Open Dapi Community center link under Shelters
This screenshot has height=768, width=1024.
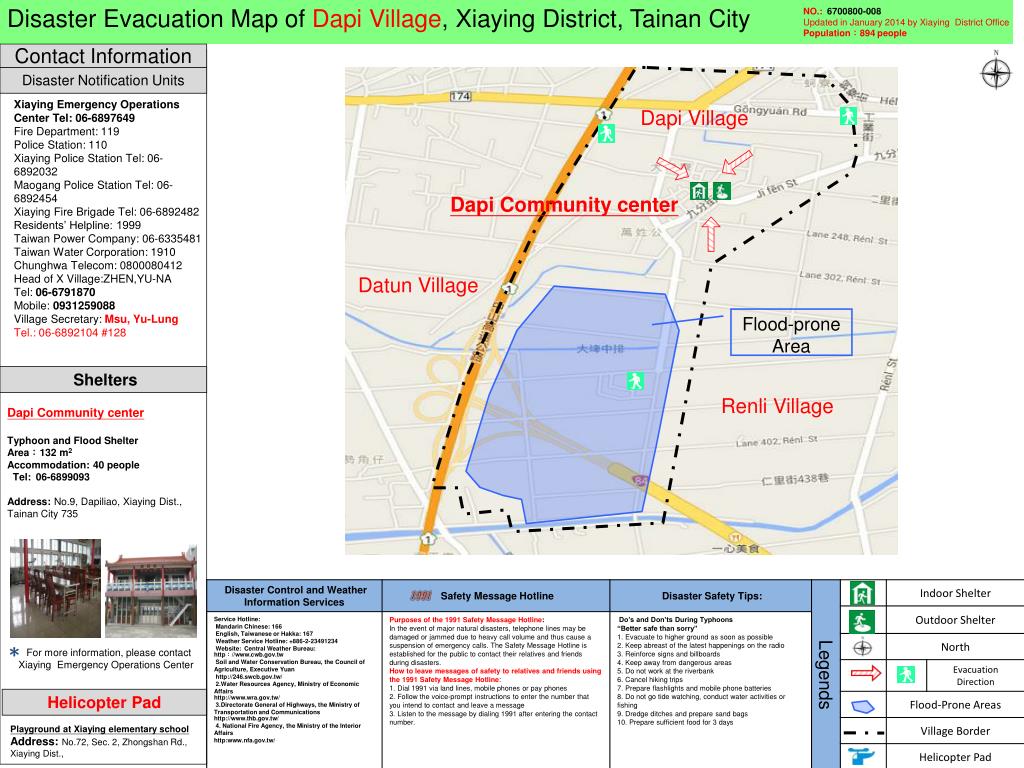tap(76, 413)
